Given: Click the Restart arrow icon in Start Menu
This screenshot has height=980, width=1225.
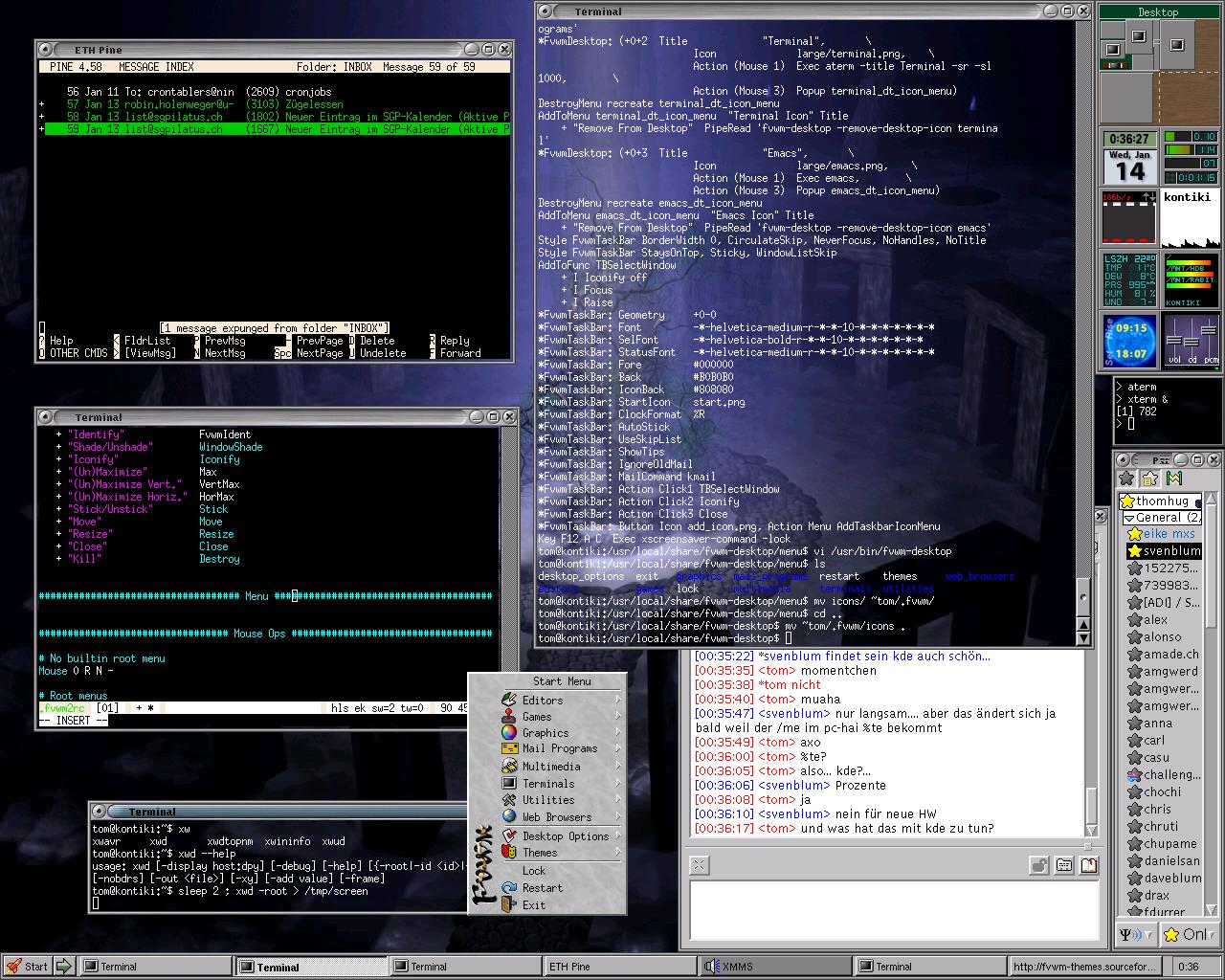Looking at the screenshot, I should (509, 888).
